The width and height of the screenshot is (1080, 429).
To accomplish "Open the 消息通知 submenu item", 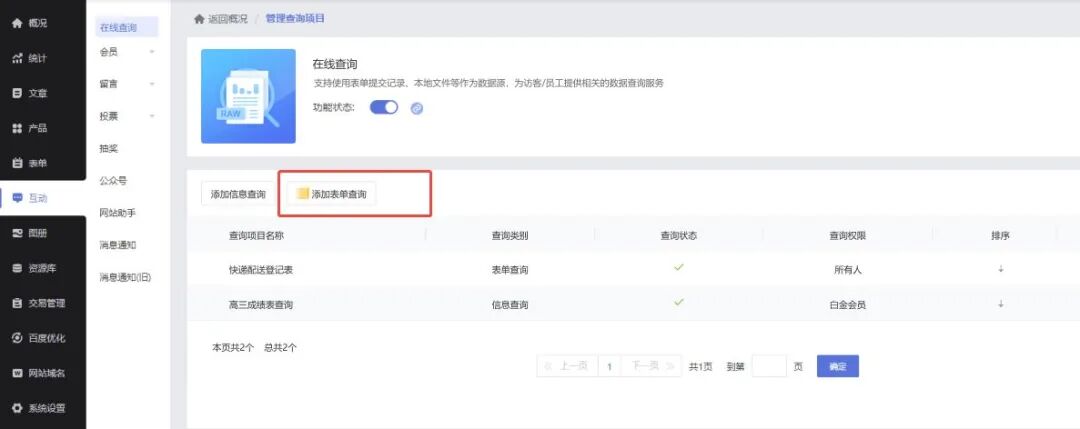I will [x=118, y=245].
